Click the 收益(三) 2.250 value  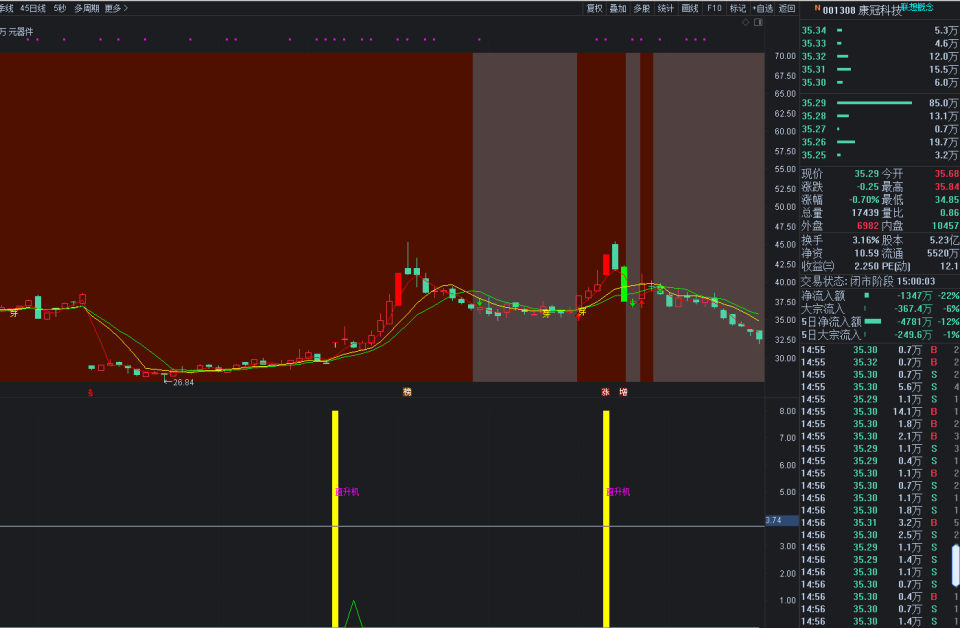(x=866, y=266)
